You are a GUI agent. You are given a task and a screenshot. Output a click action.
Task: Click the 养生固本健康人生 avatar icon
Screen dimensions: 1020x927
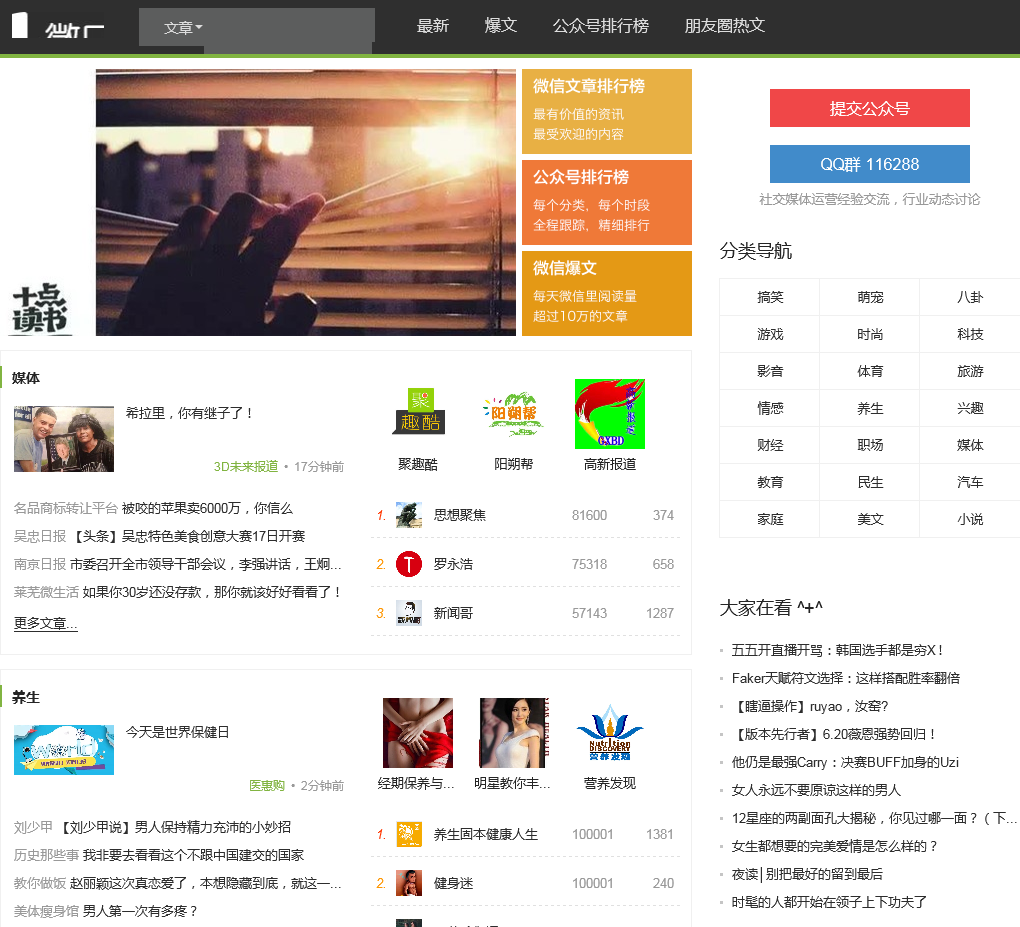(x=409, y=834)
